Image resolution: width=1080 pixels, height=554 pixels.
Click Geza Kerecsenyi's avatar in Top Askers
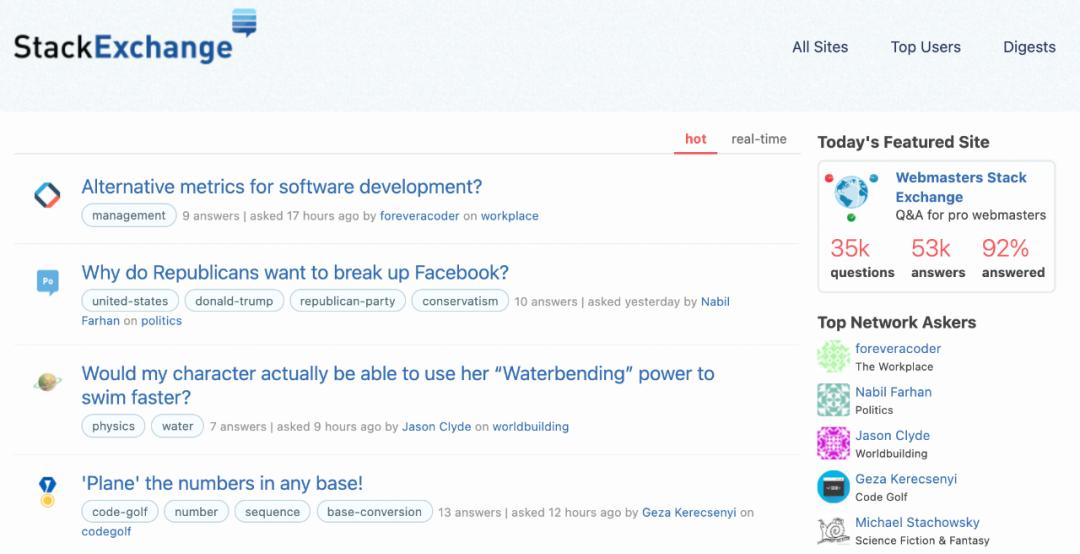point(833,487)
